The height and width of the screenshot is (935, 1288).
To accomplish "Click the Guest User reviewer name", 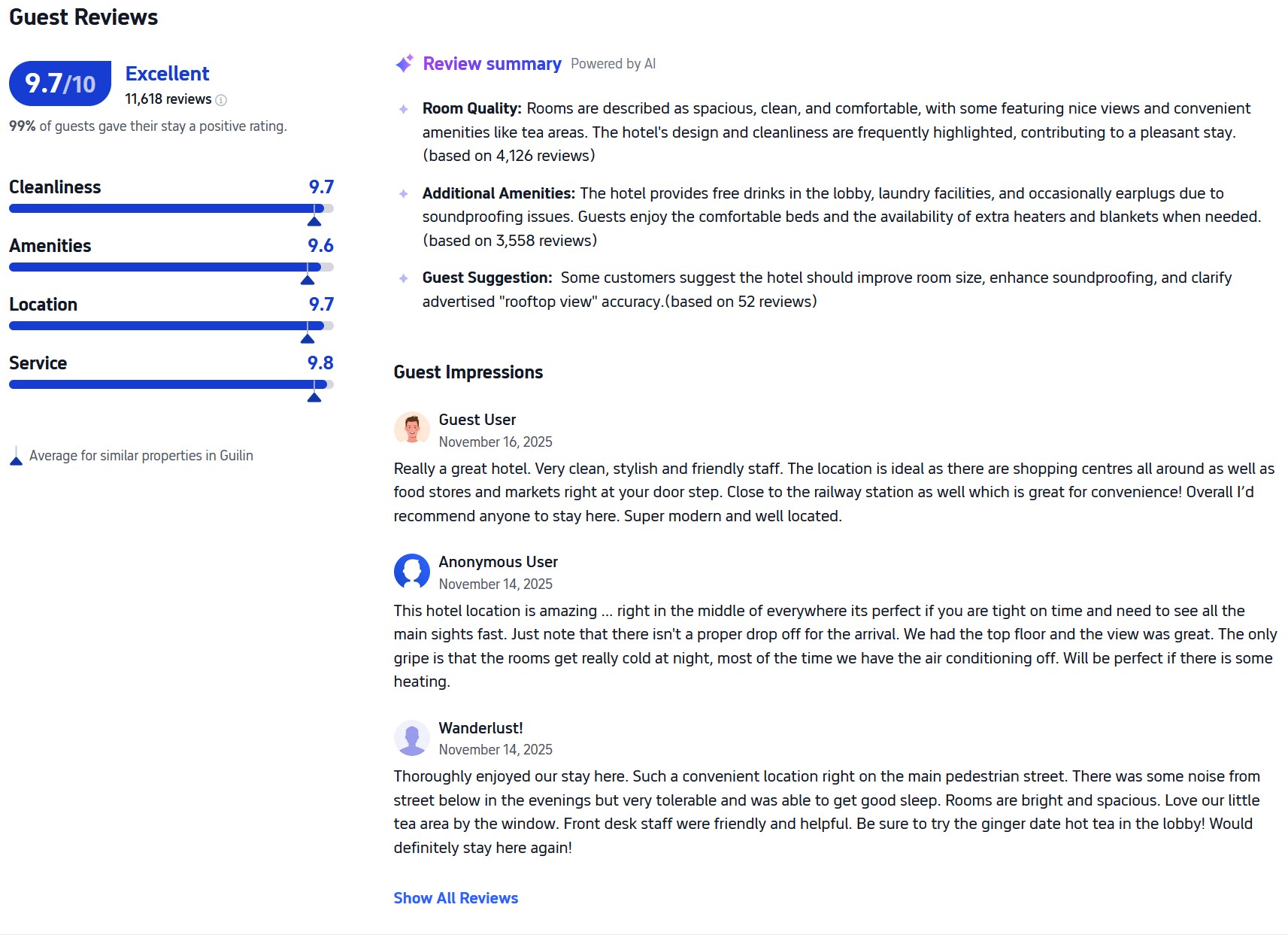I will coord(477,420).
